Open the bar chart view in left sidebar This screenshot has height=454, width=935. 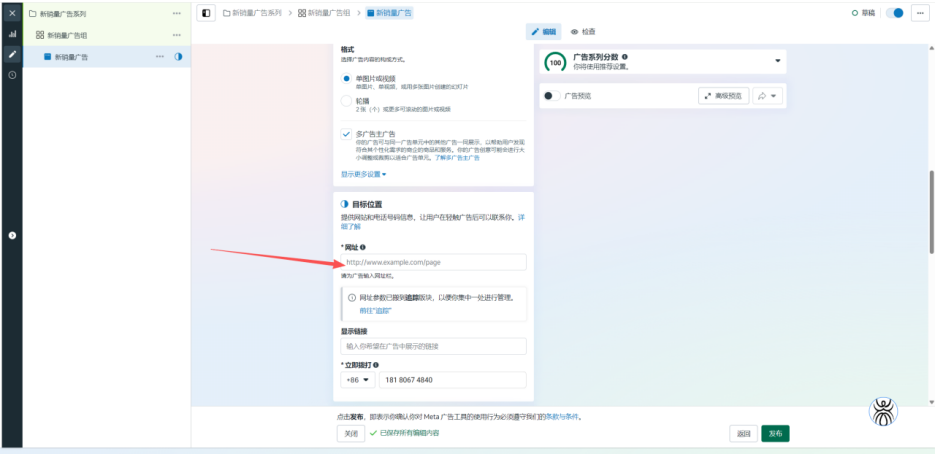coord(12,34)
